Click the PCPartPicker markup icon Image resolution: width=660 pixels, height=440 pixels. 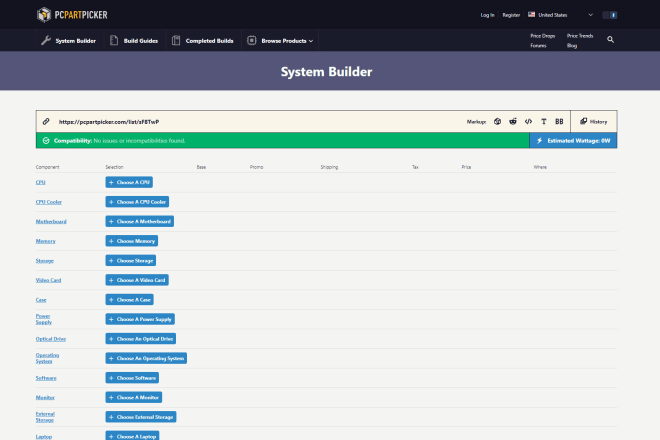point(497,122)
